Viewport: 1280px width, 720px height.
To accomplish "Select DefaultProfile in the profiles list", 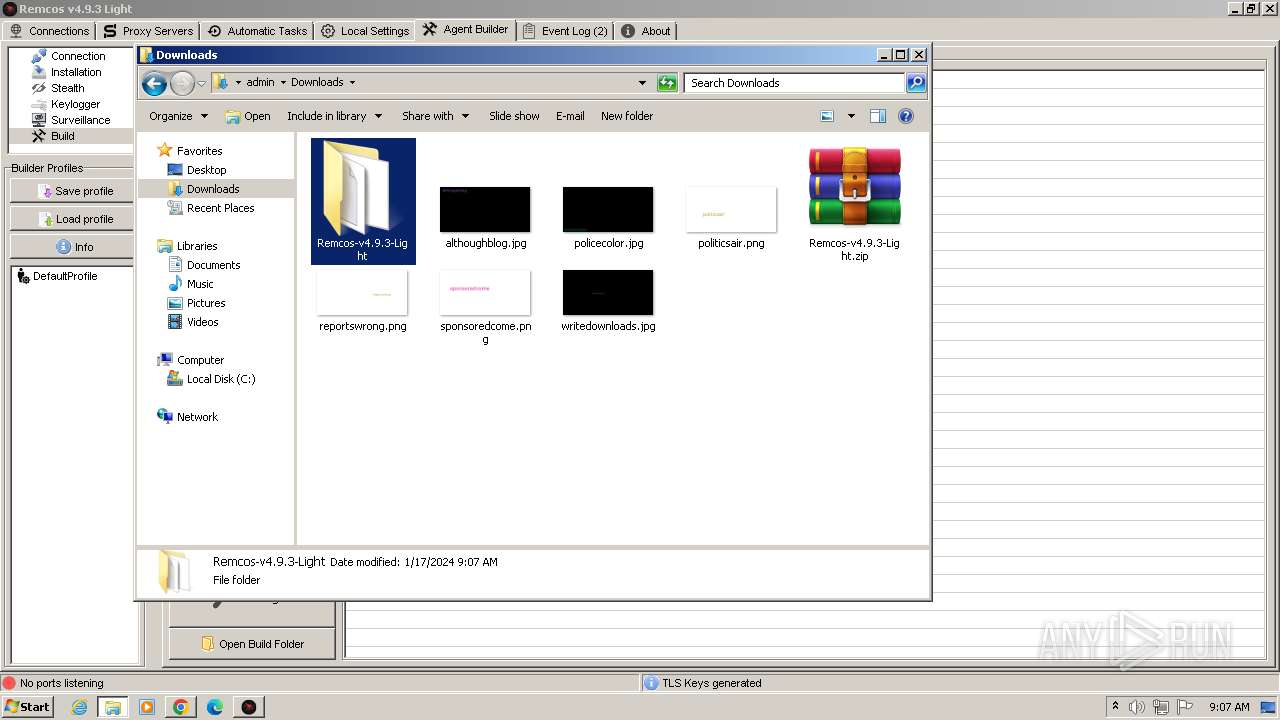I will click(x=65, y=276).
